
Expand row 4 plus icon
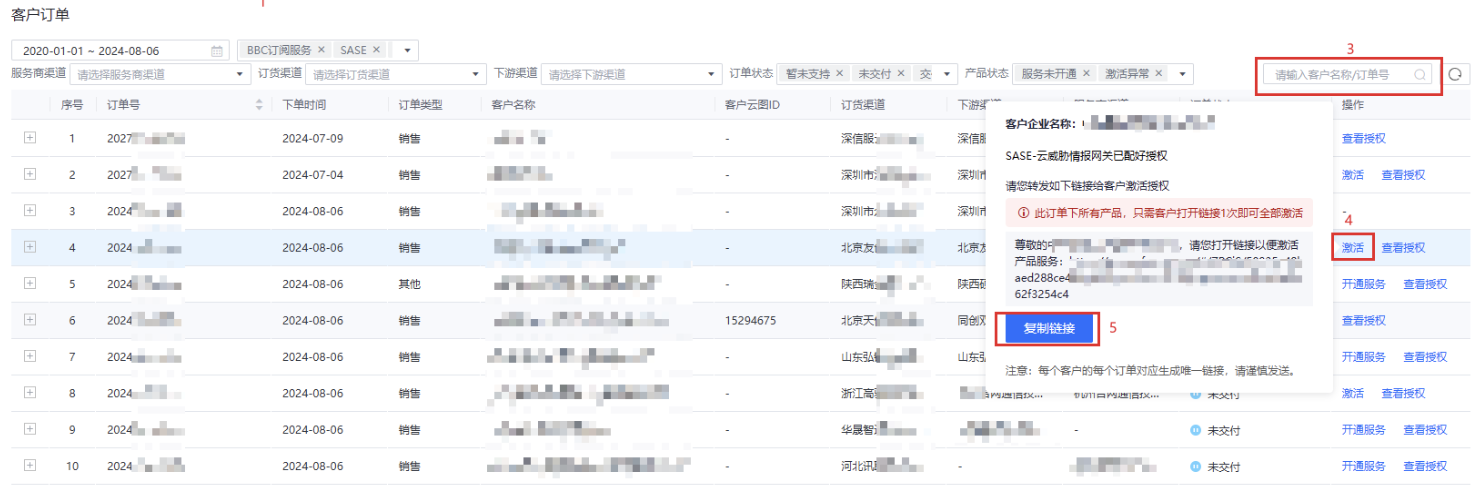pyautogui.click(x=30, y=246)
